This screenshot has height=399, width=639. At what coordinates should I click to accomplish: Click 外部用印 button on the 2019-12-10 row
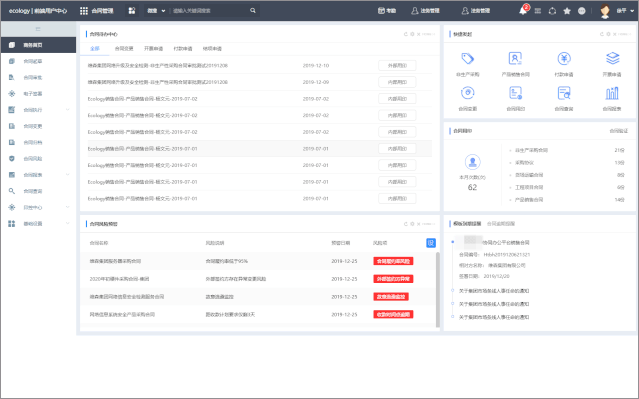397,66
